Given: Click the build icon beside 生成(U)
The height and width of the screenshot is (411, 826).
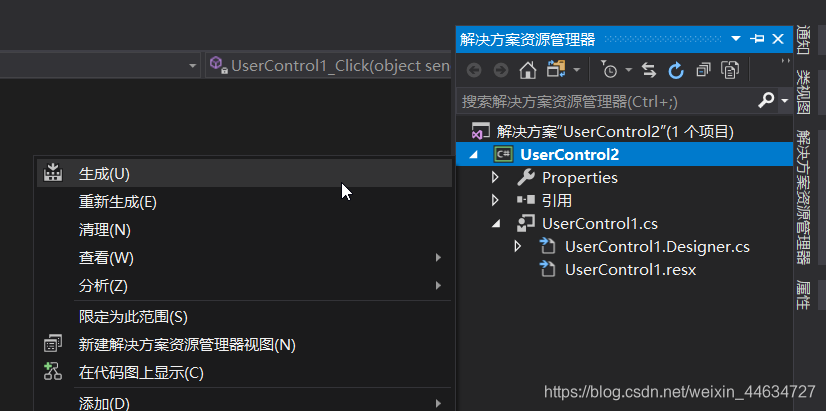Looking at the screenshot, I should [x=53, y=173].
